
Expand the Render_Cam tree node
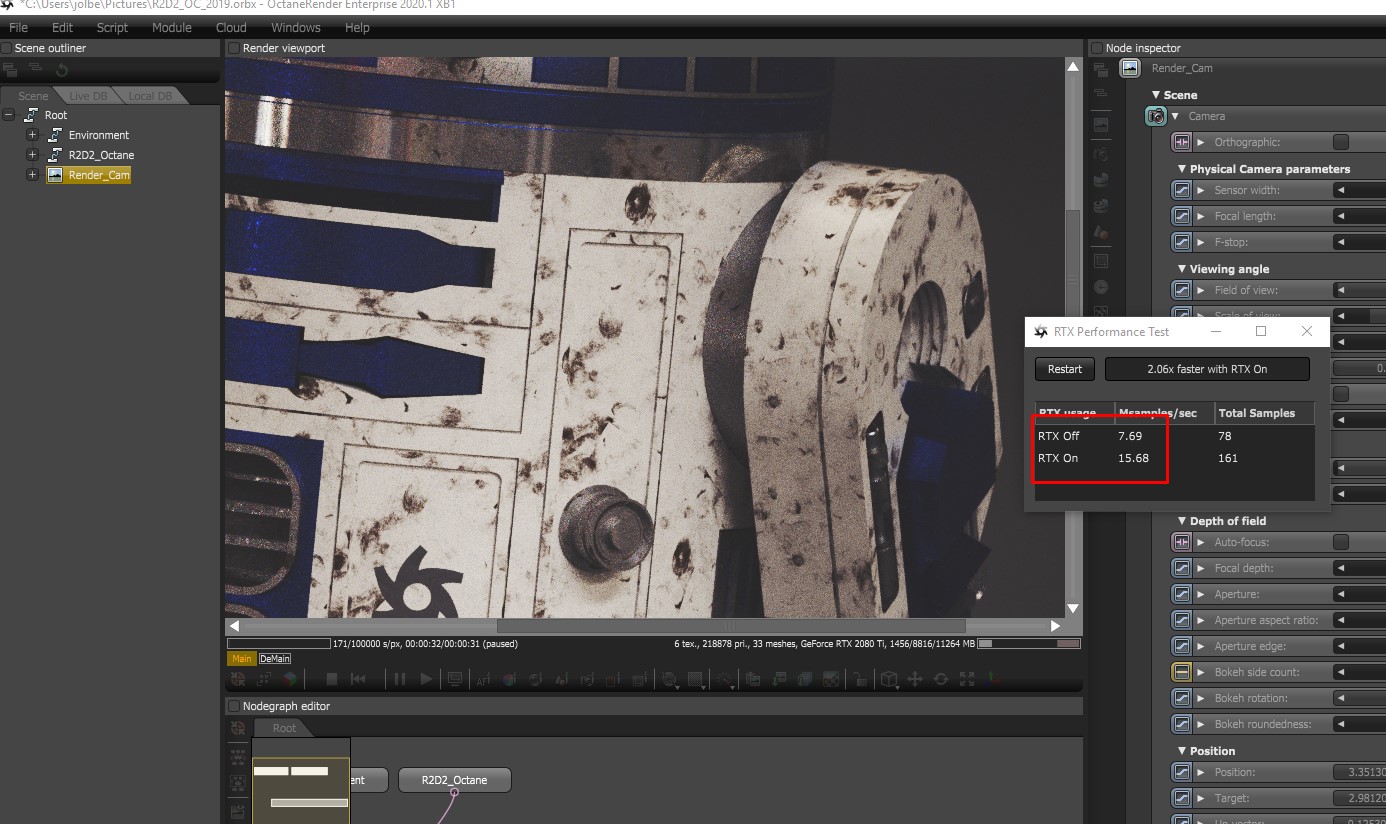point(32,175)
